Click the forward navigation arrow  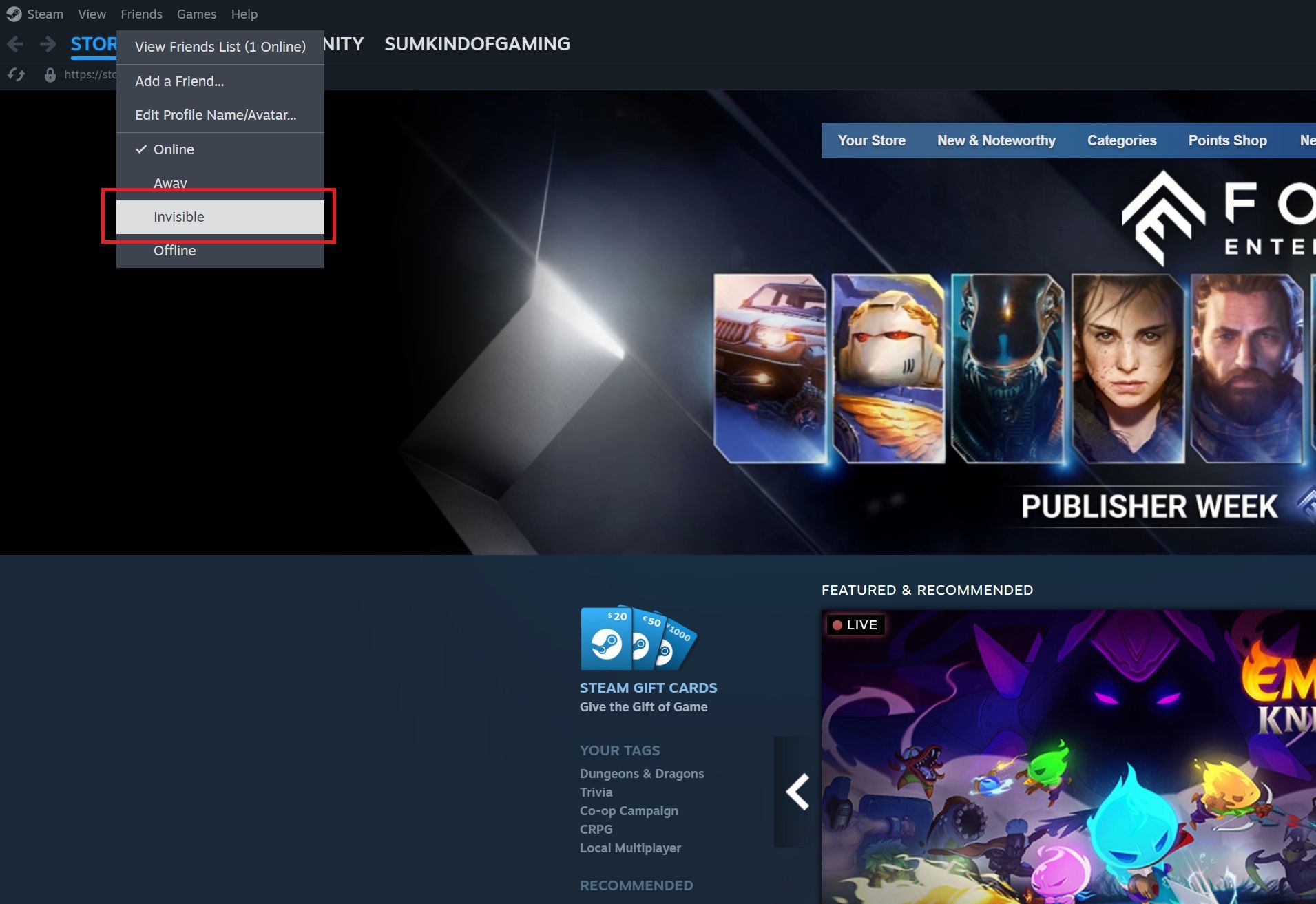[x=47, y=43]
